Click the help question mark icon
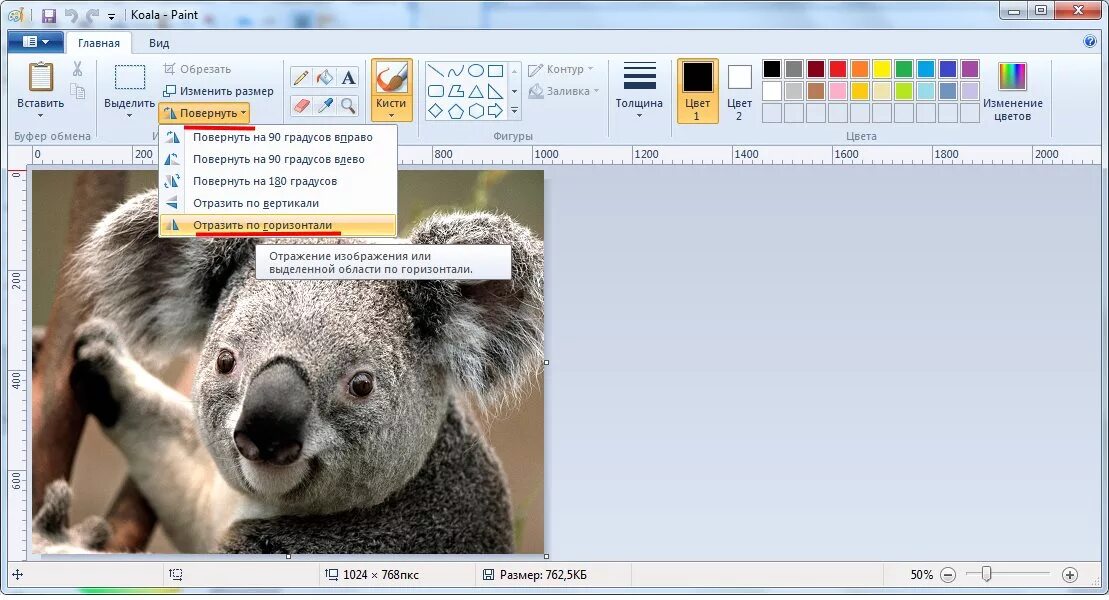Viewport: 1109px width, 600px height. pyautogui.click(x=1090, y=41)
